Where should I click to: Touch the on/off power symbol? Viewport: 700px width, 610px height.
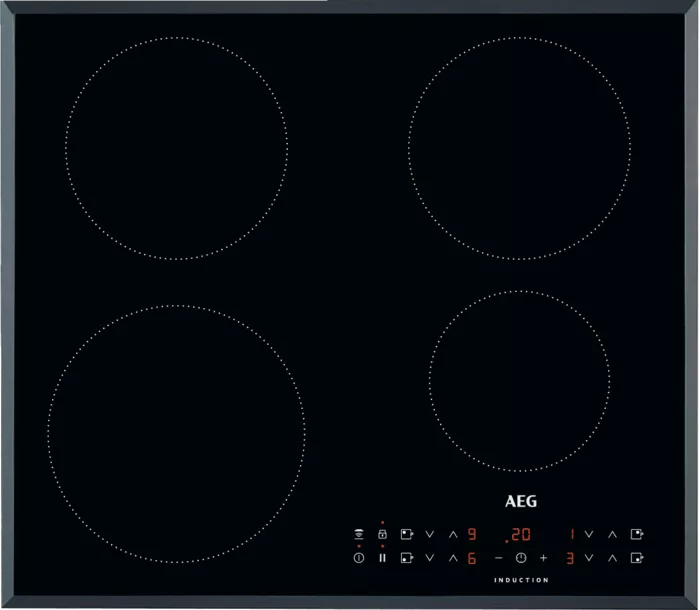point(358,558)
